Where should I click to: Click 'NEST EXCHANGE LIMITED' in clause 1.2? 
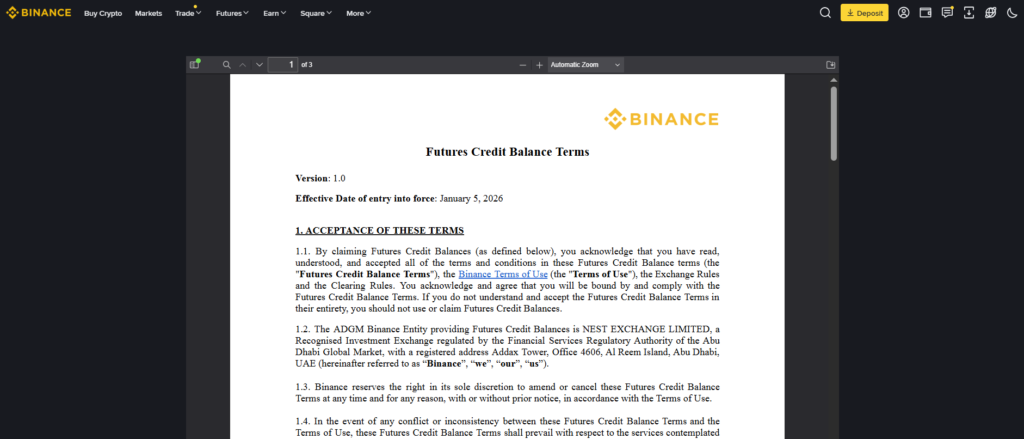[645, 329]
